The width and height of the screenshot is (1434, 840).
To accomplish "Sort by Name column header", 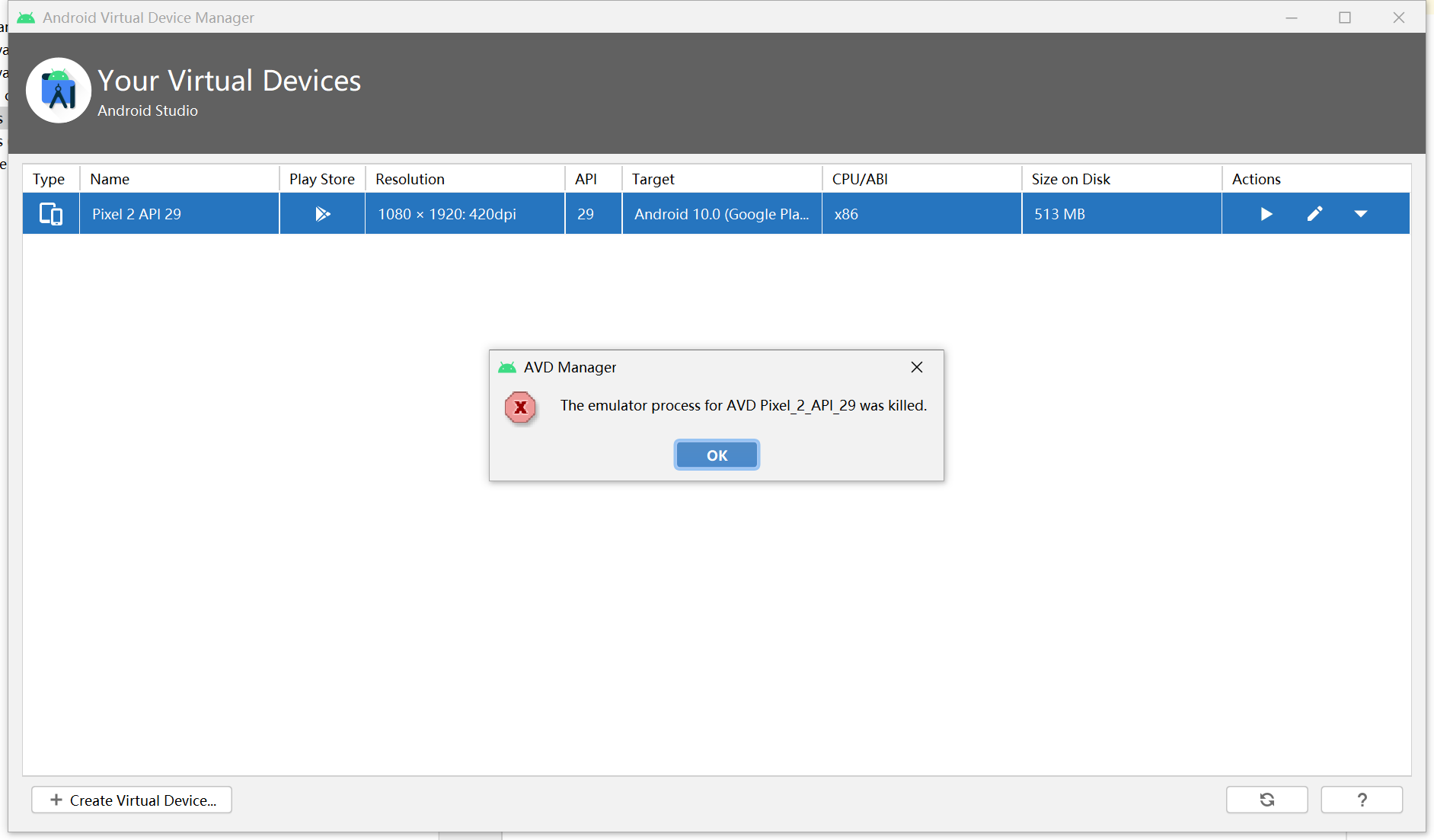I will (180, 179).
